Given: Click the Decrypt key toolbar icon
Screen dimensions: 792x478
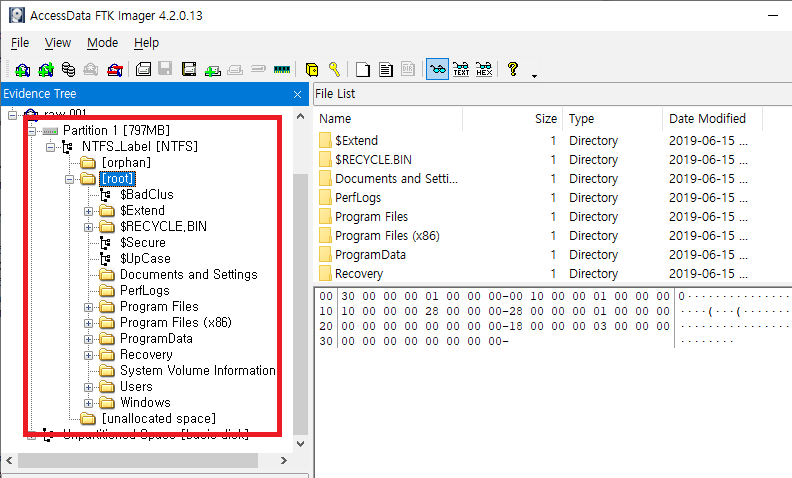Looking at the screenshot, I should point(334,70).
